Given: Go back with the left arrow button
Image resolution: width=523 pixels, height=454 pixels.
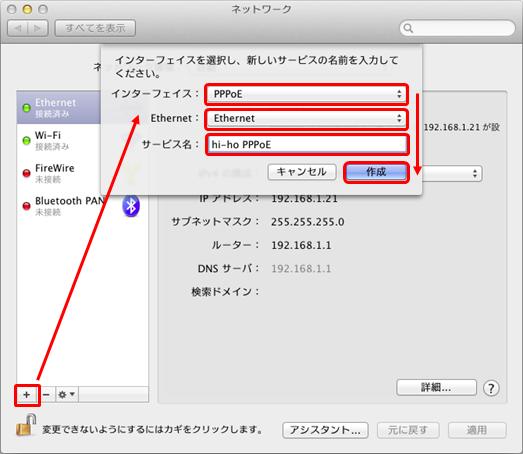Looking at the screenshot, I should (x=18, y=28).
